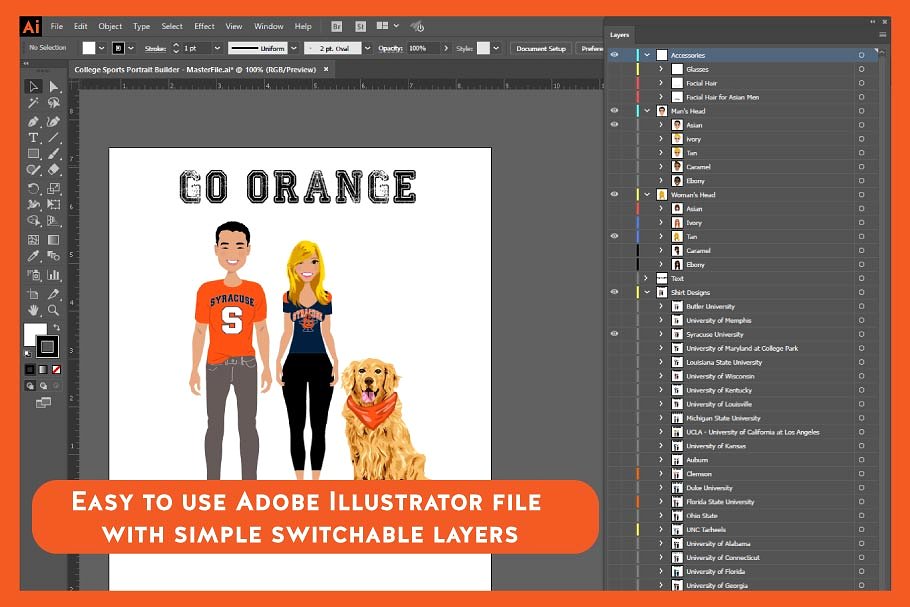This screenshot has height=607, width=910.
Task: Click the Document Setup button
Action: [x=540, y=48]
